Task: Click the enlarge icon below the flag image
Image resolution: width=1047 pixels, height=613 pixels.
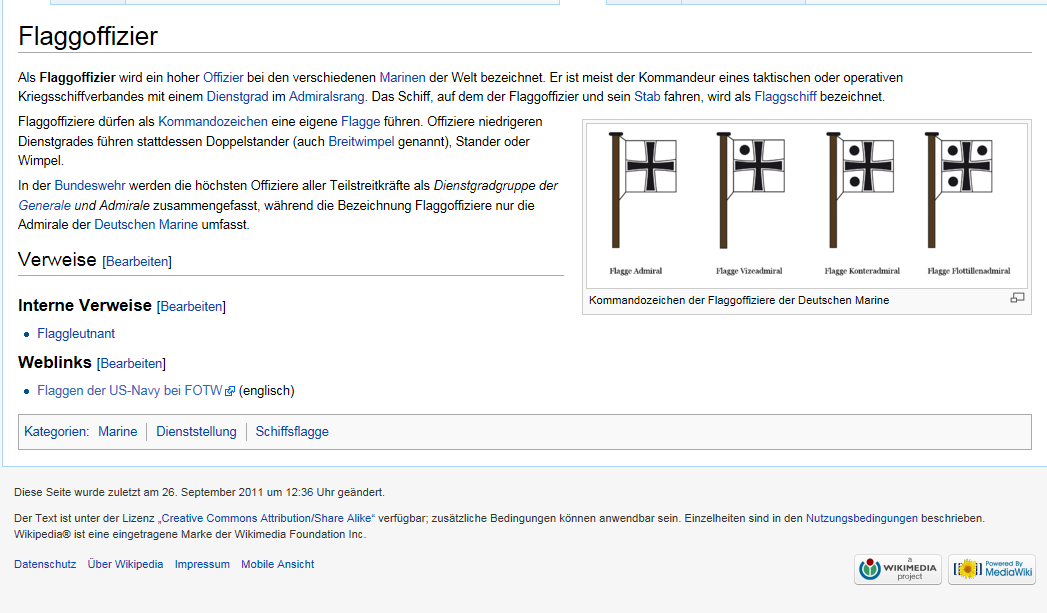Action: 1017,298
